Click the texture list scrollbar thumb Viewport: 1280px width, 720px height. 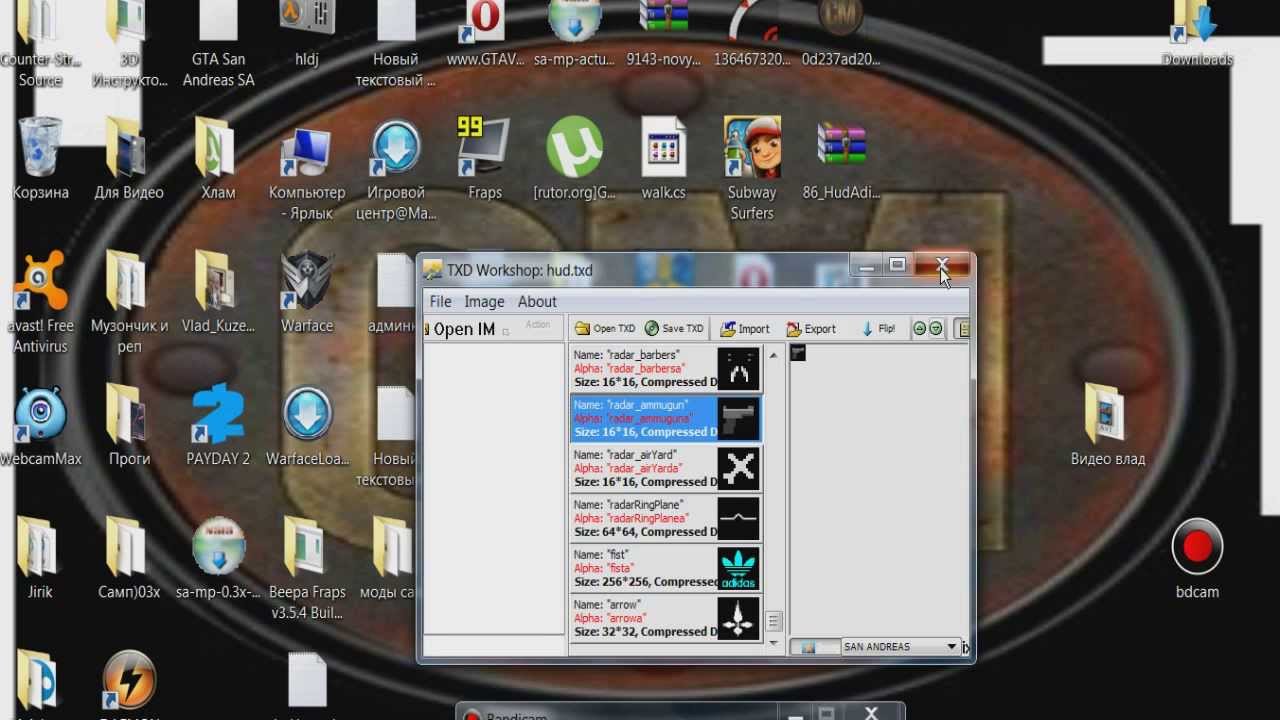click(x=773, y=622)
